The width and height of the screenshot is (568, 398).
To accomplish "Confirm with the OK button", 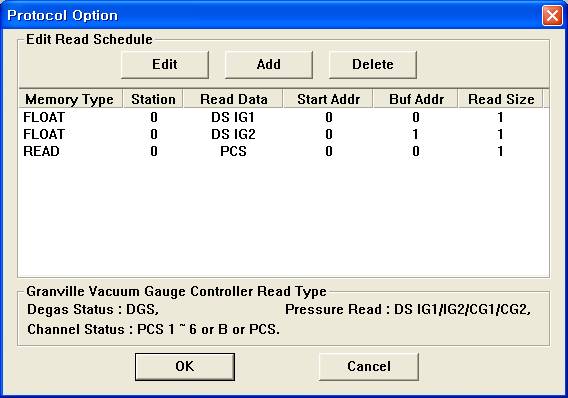I will tap(185, 366).
